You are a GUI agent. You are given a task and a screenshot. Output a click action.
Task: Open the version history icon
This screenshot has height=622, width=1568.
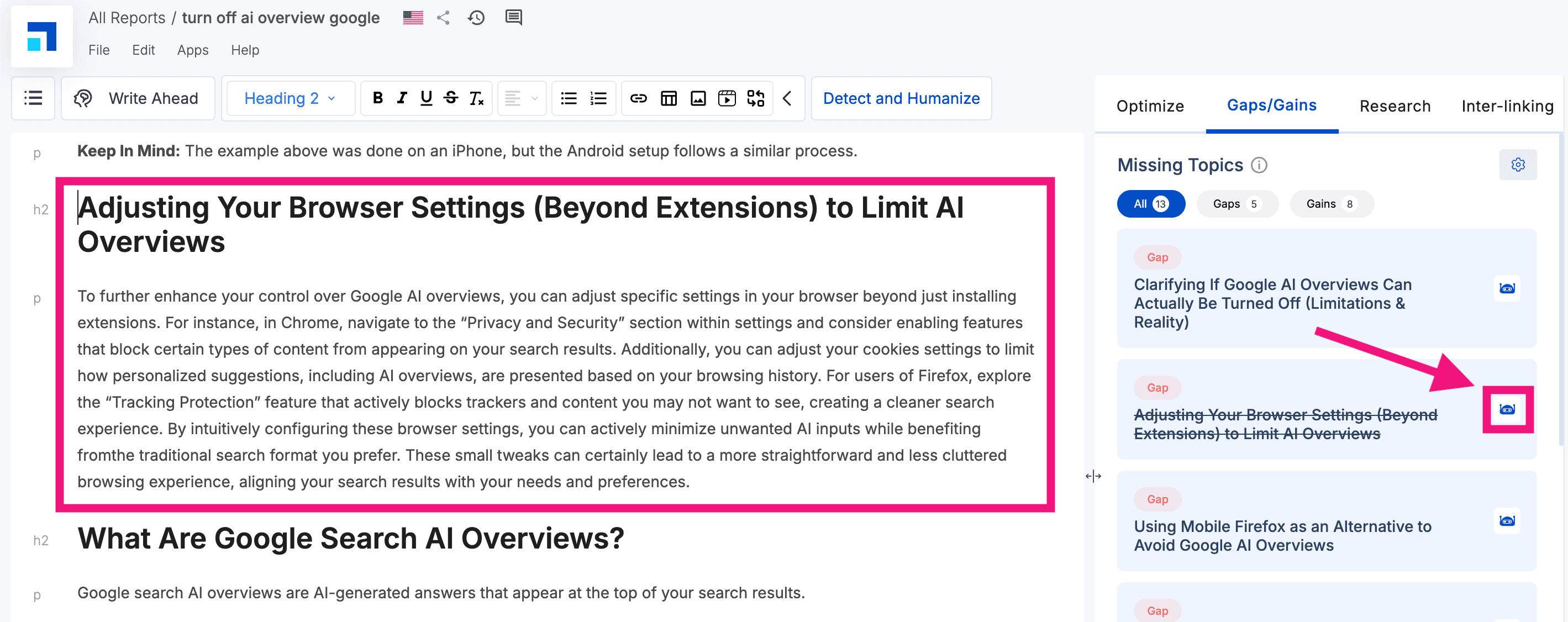point(476,18)
